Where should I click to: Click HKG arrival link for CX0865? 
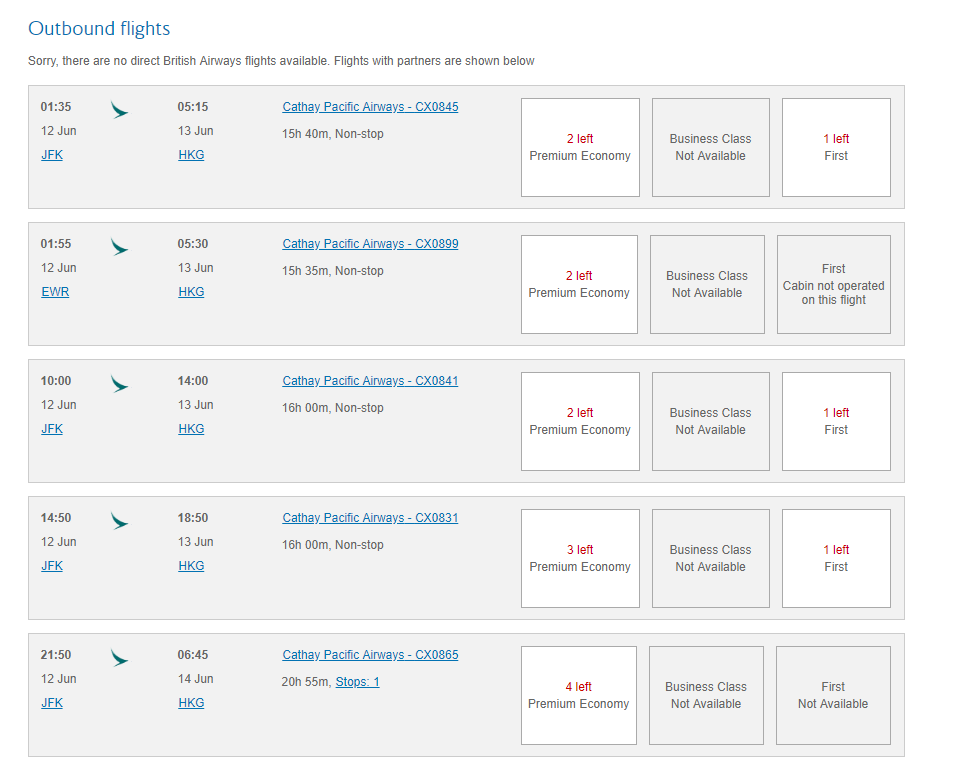(191, 703)
